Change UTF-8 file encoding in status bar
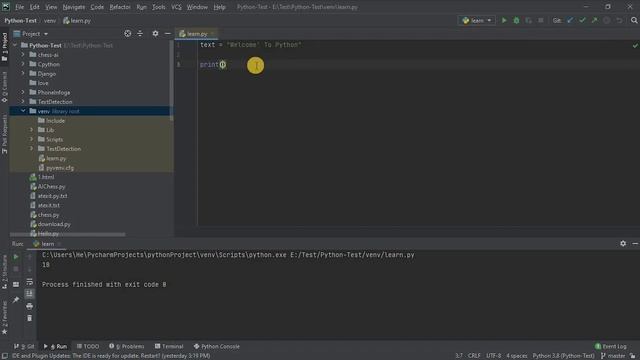This screenshot has height=360, width=640. point(493,356)
